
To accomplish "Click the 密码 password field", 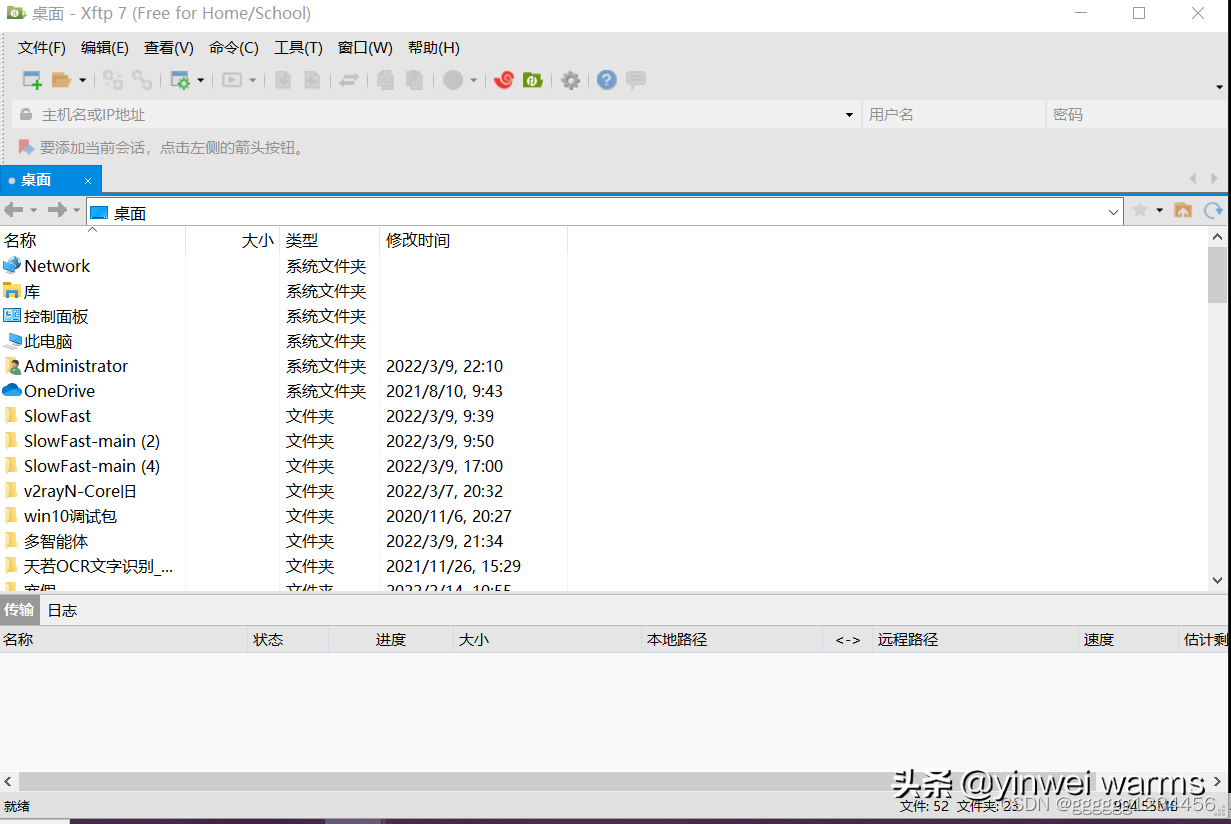I will (1136, 115).
